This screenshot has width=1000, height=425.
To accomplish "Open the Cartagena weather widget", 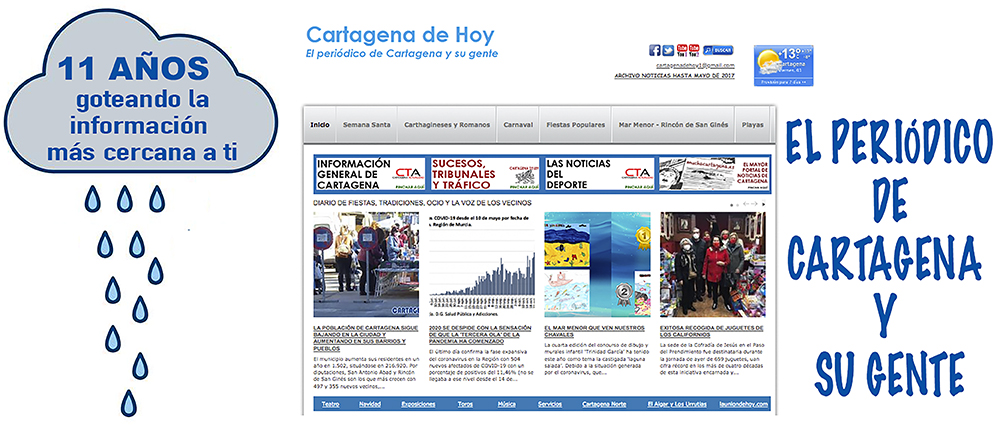I will 782,66.
